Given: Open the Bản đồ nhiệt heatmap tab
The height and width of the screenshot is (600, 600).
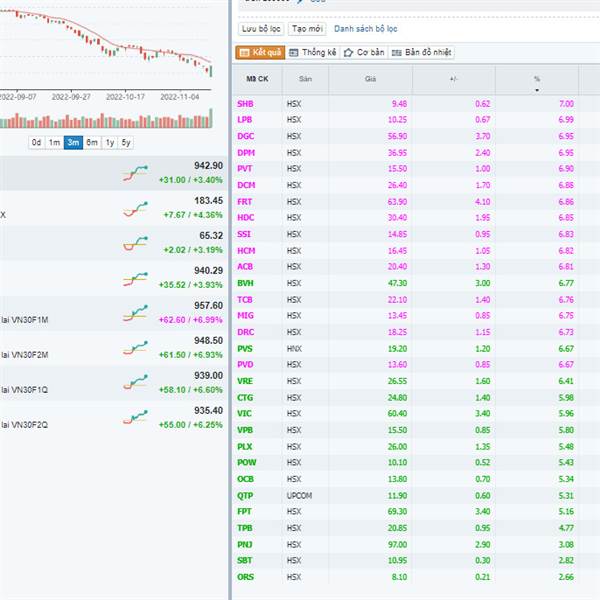Looking at the screenshot, I should point(422,52).
